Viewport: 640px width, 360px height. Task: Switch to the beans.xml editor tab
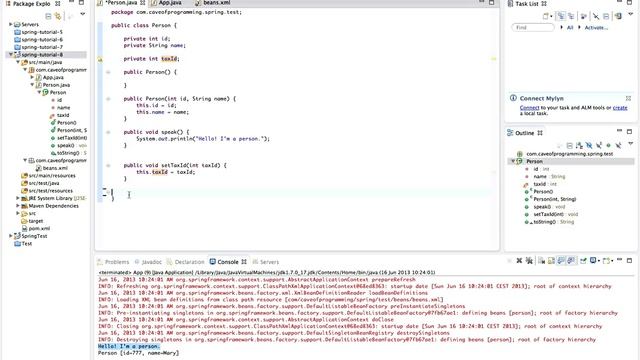click(213, 3)
